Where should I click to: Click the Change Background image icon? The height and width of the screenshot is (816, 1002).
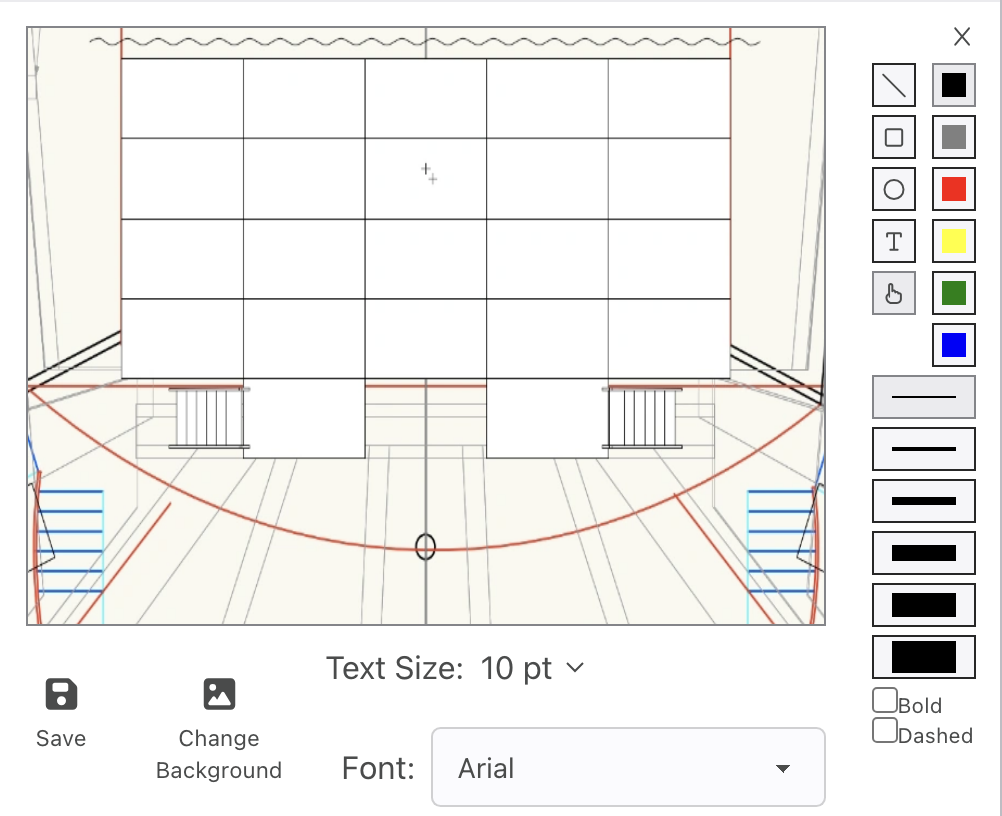pos(218,694)
